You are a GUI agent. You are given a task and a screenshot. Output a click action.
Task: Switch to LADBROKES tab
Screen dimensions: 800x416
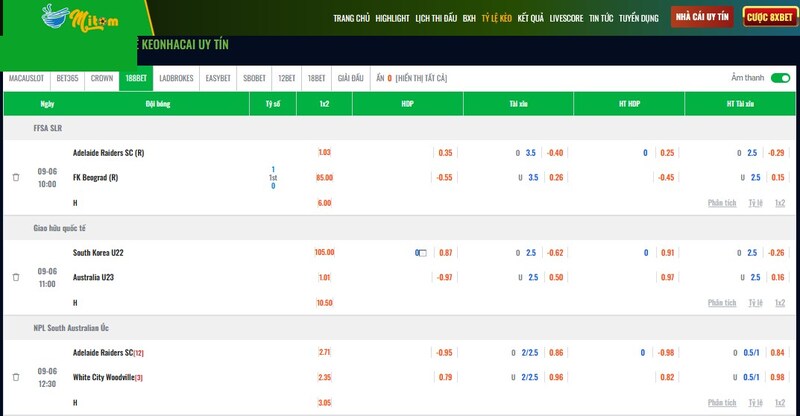coord(177,78)
